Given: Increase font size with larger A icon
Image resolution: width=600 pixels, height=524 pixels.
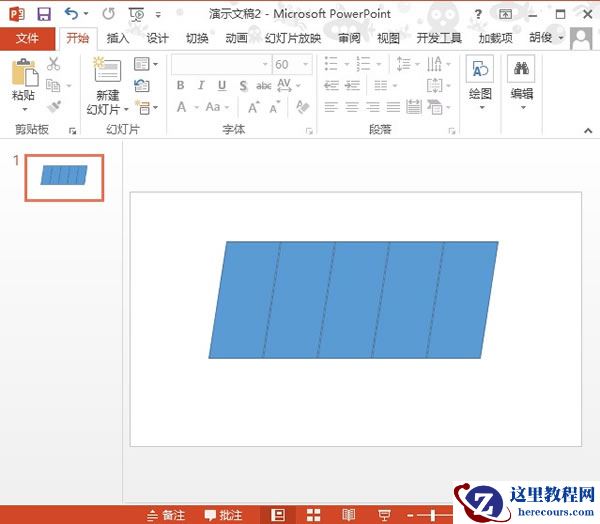Looking at the screenshot, I should click(254, 108).
